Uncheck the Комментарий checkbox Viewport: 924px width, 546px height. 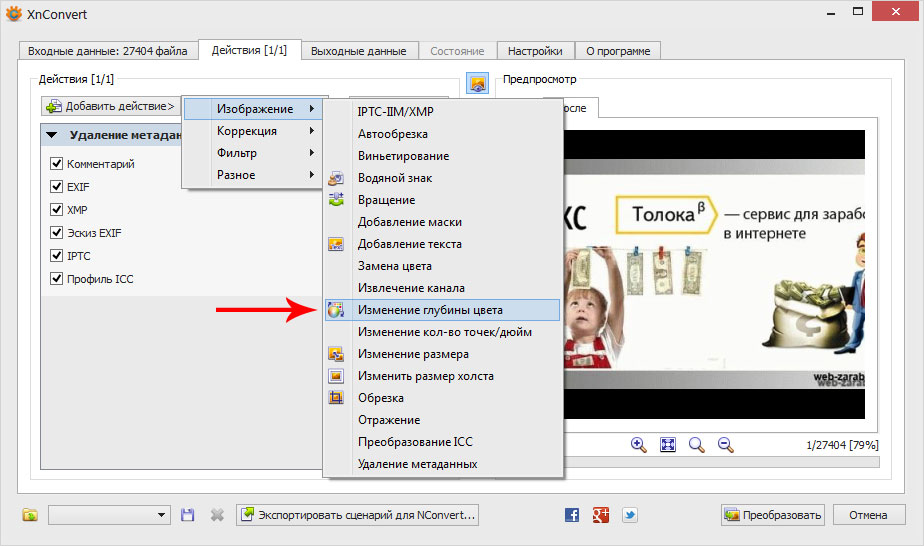[57, 163]
